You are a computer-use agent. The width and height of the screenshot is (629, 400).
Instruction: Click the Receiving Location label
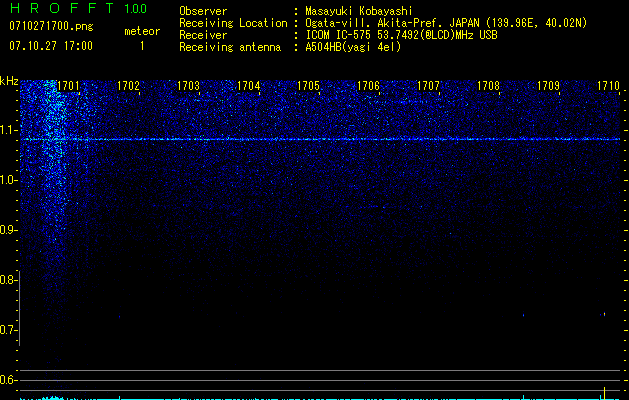(233, 23)
